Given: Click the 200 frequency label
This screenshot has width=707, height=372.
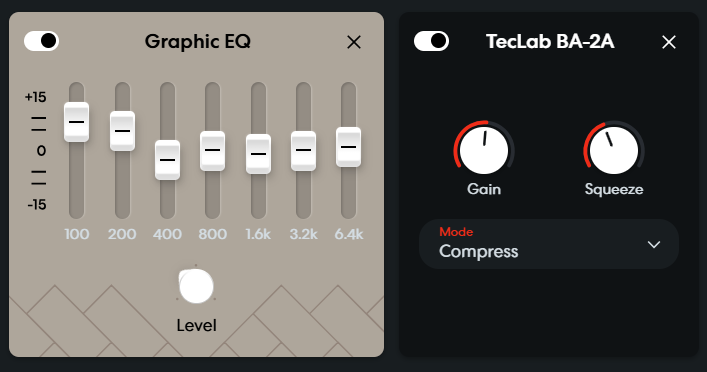Looking at the screenshot, I should tap(122, 234).
